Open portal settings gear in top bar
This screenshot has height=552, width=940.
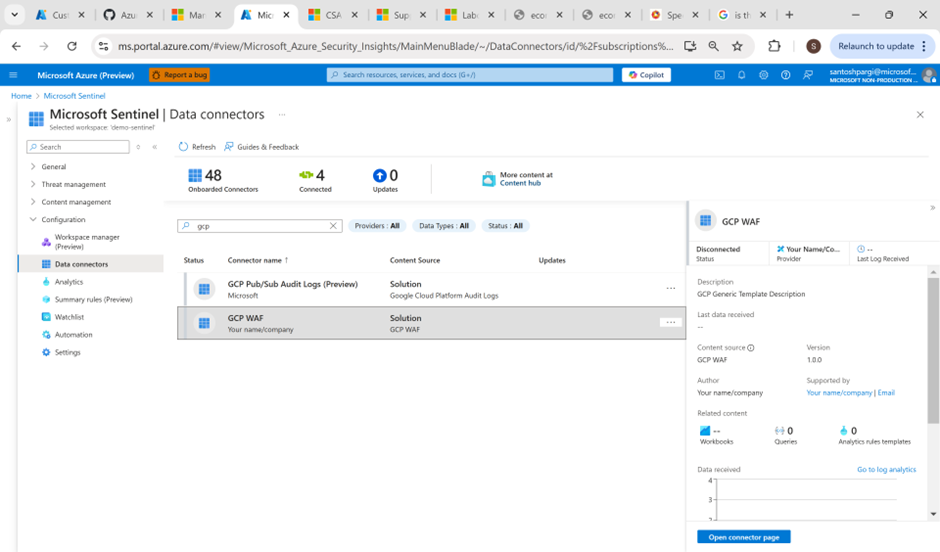click(x=763, y=75)
